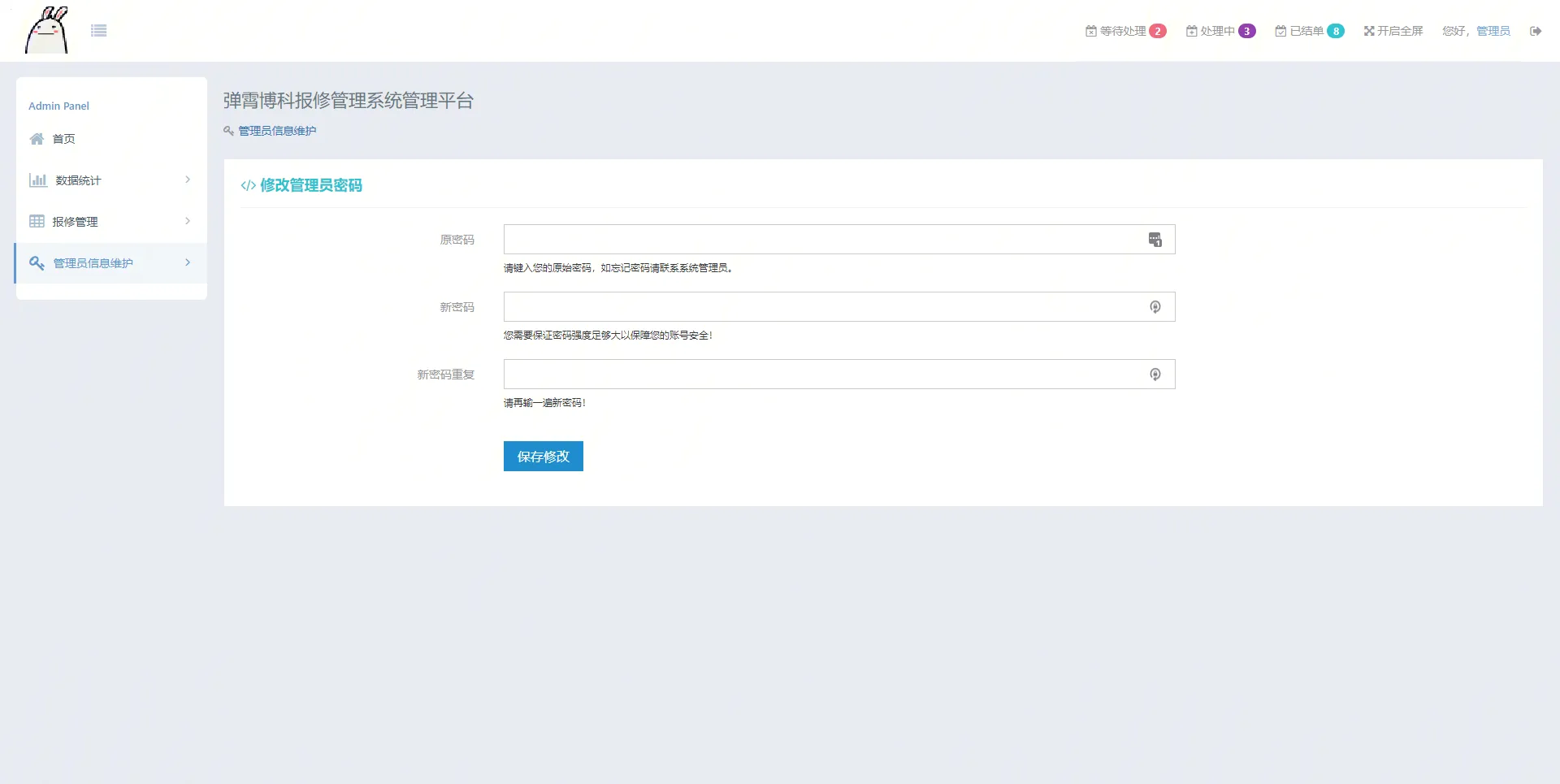
Task: Enable fullscreen with 开启全屏
Action: pos(1393,31)
